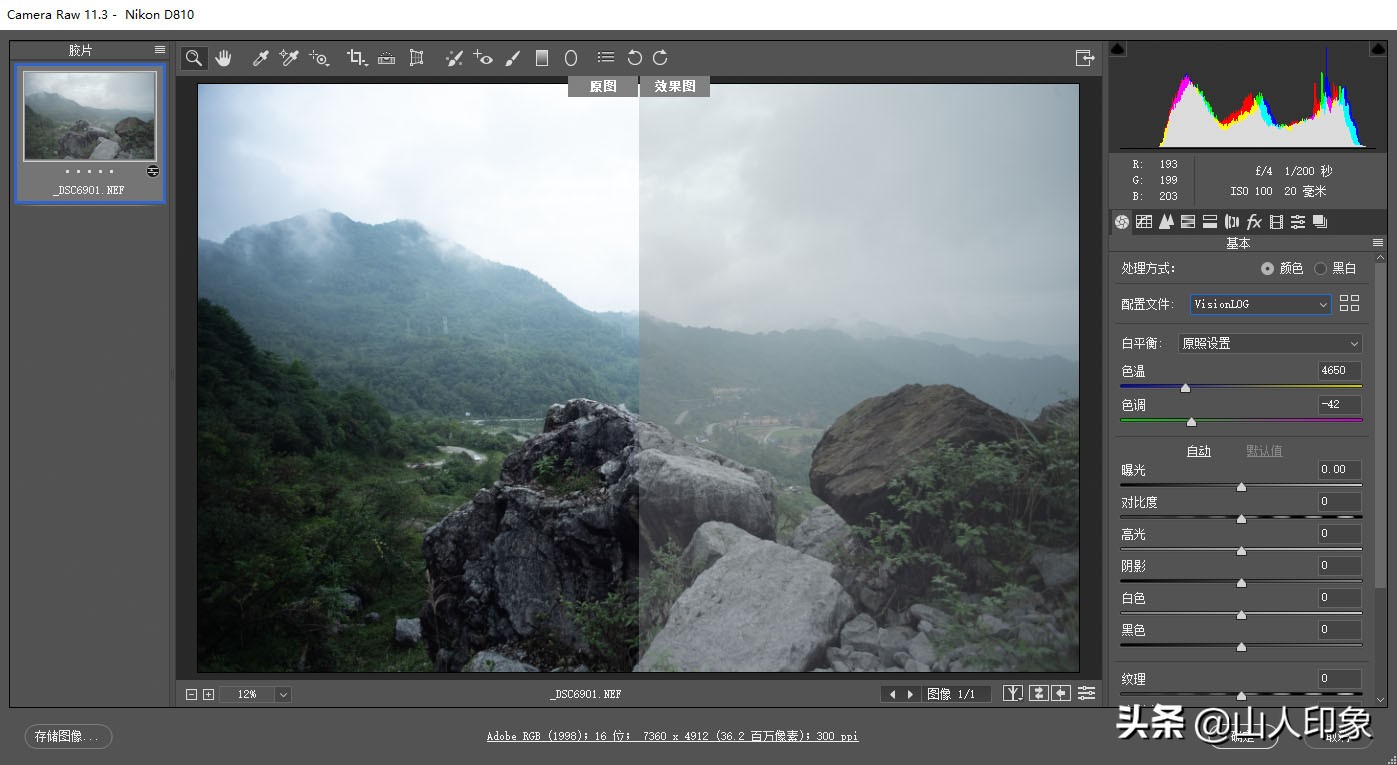The width and height of the screenshot is (1397, 765).
Task: Choose the Color Sampler tool
Action: coord(289,58)
